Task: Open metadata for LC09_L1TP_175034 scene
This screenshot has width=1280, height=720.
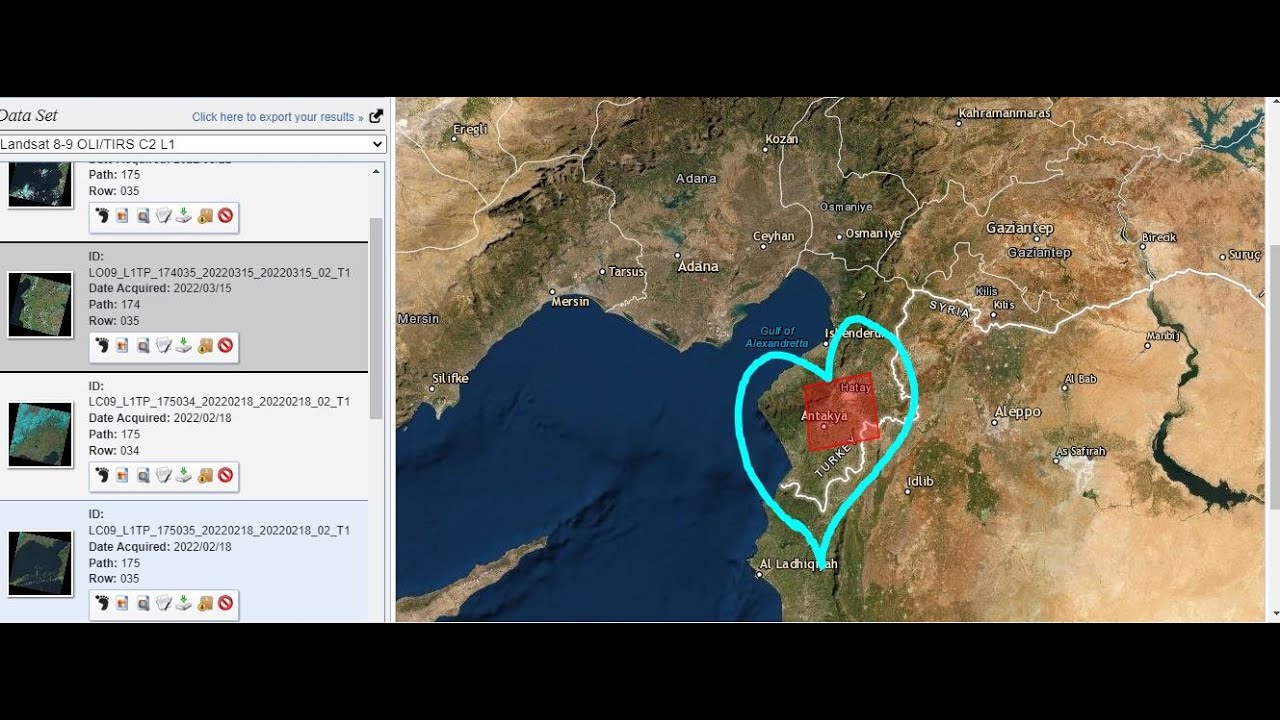Action: [164, 476]
